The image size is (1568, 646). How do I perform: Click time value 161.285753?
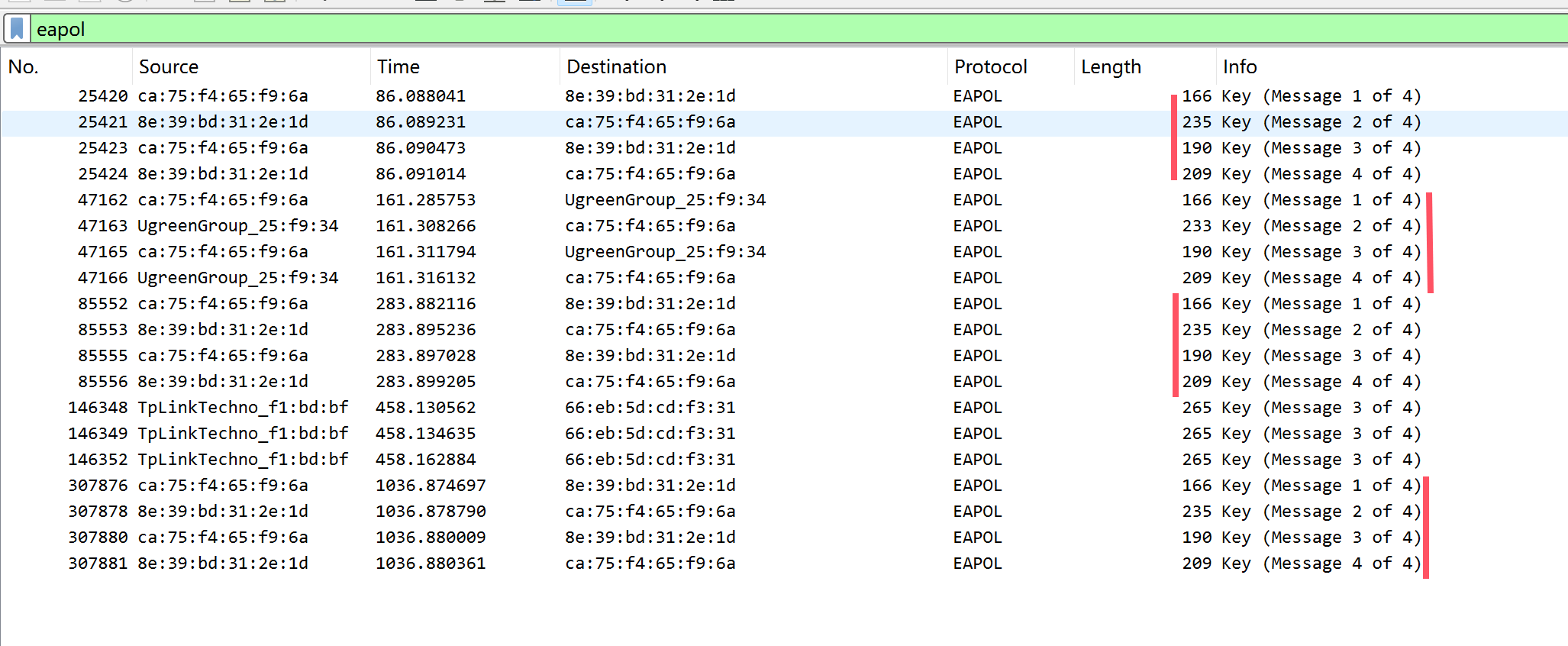pyautogui.click(x=426, y=200)
